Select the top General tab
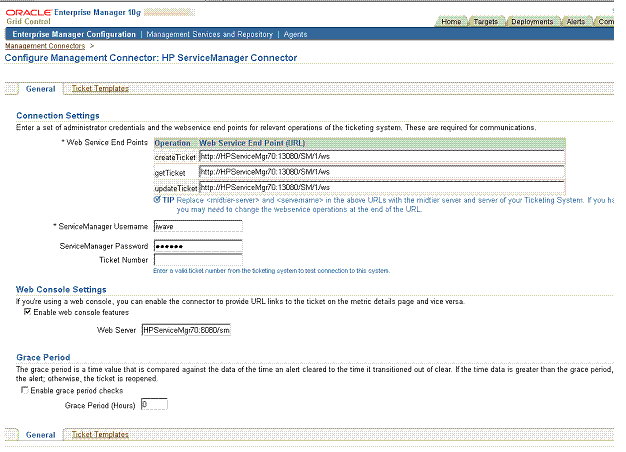Viewport: 626px width, 452px height. 40,89
